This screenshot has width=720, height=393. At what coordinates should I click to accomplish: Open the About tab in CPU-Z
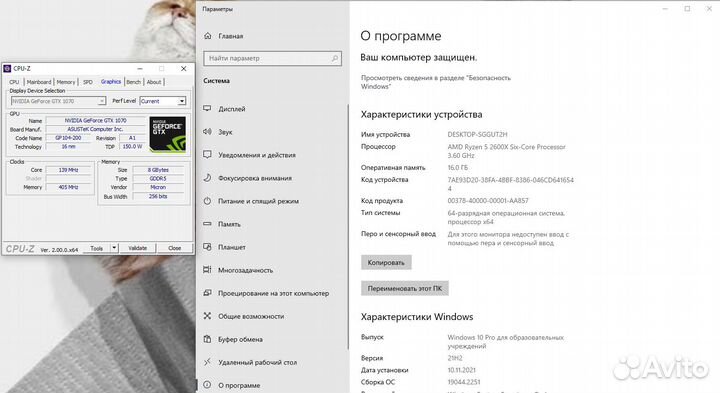pyautogui.click(x=154, y=82)
